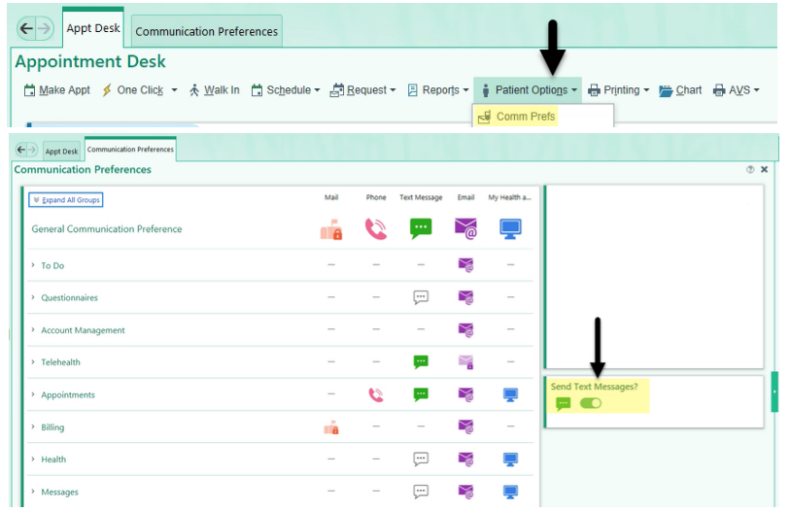The image size is (790, 511).
Task: Click the General Communication Email icon
Action: [x=466, y=229]
